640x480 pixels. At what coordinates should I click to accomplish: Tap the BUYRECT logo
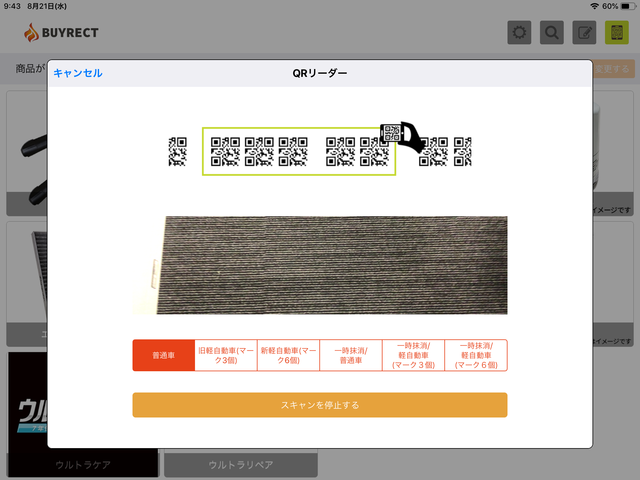61,32
